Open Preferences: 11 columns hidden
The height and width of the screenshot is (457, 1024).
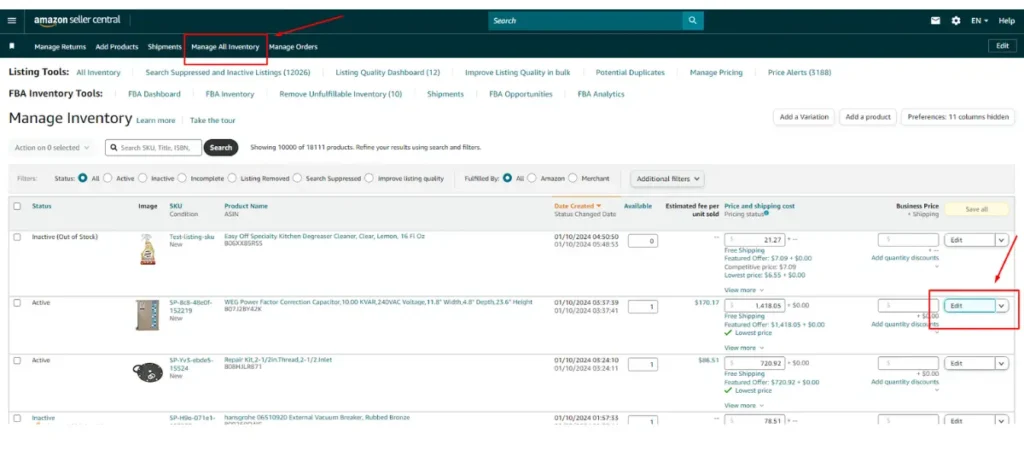[x=958, y=117]
